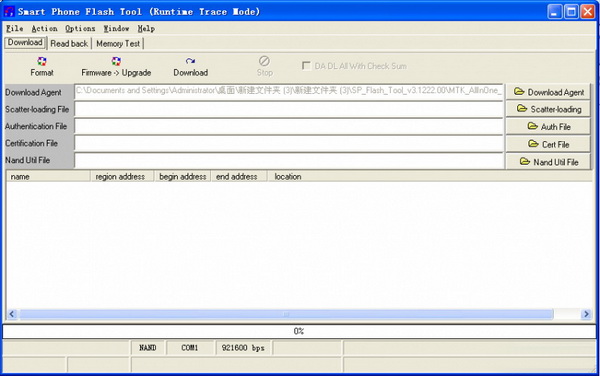Click the name column header
This screenshot has height=376, width=600.
click(48, 176)
